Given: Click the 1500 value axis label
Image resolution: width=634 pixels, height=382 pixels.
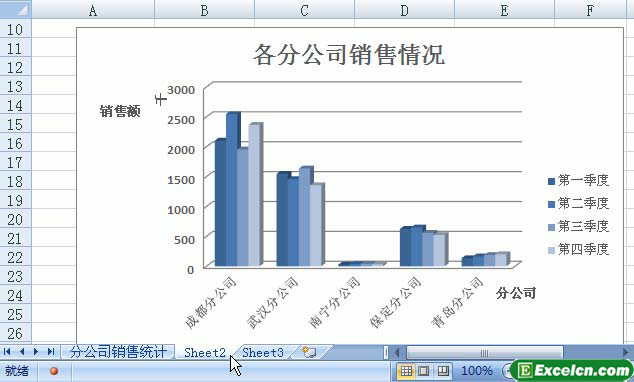Looking at the screenshot, I should [x=181, y=179].
